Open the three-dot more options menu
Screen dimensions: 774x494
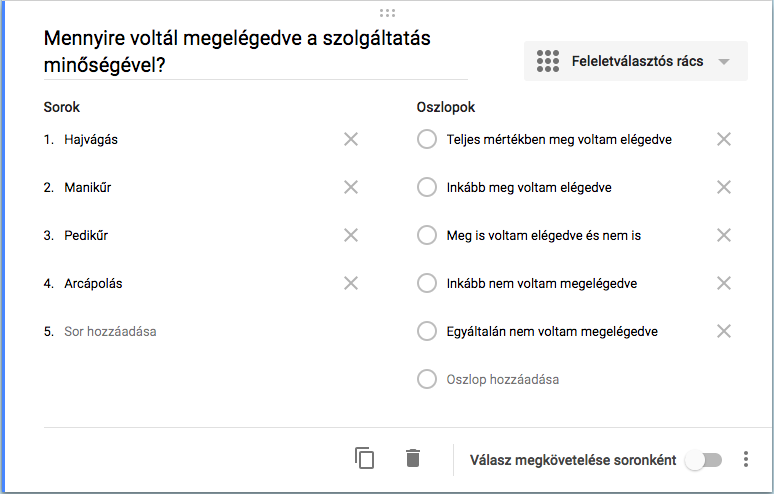click(x=746, y=459)
